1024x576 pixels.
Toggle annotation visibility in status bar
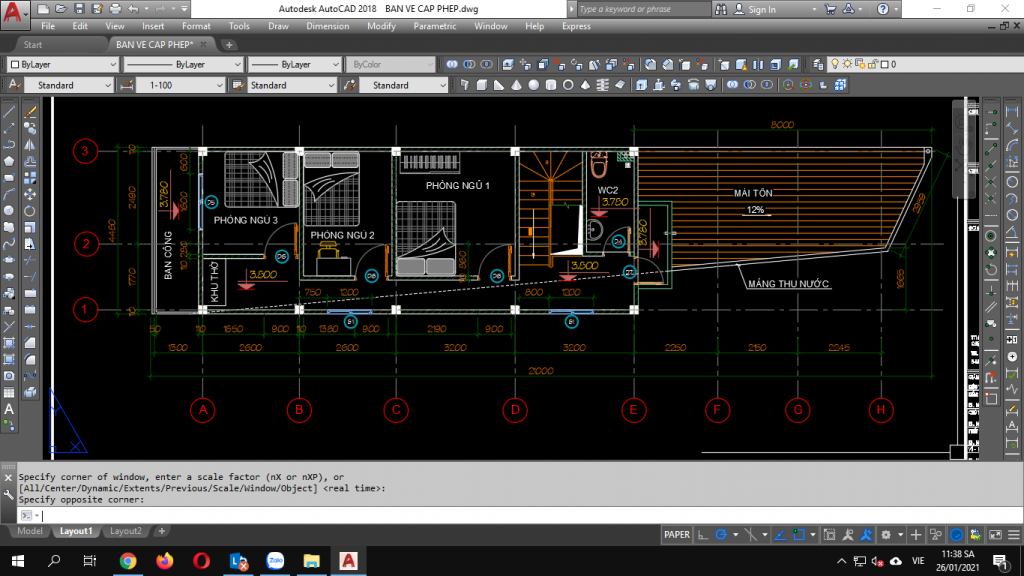coord(848,535)
